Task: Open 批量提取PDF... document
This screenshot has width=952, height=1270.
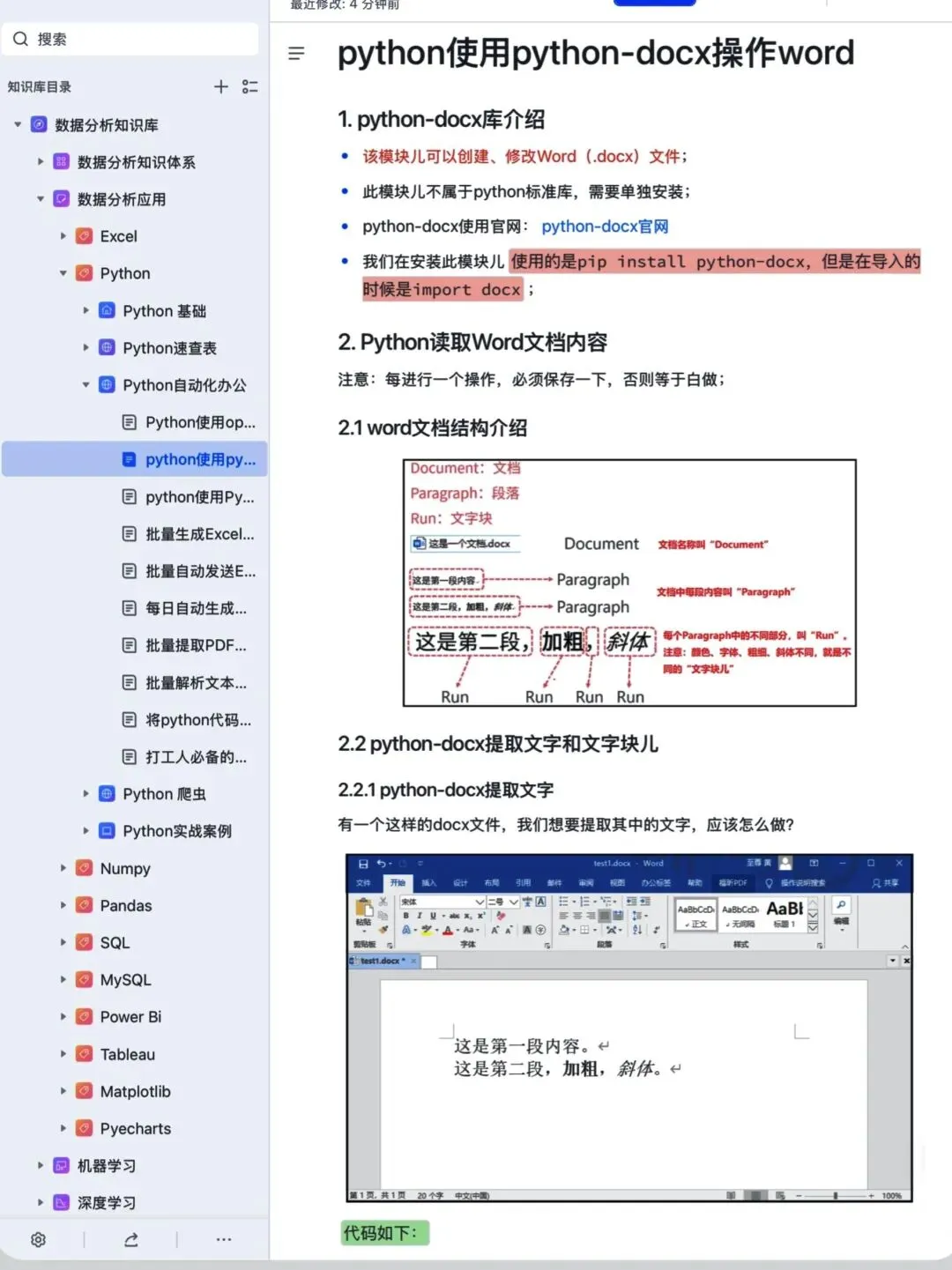Action: tap(185, 645)
